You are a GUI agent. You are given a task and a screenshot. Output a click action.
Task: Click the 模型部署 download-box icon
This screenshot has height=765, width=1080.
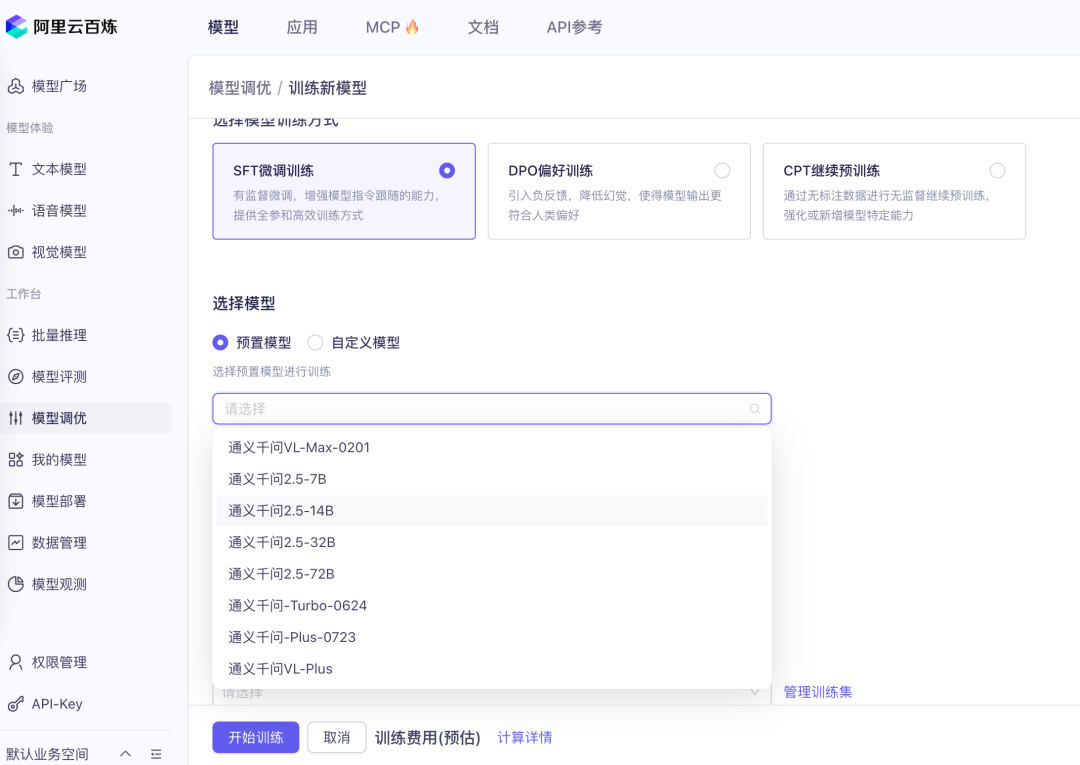[x=16, y=501]
